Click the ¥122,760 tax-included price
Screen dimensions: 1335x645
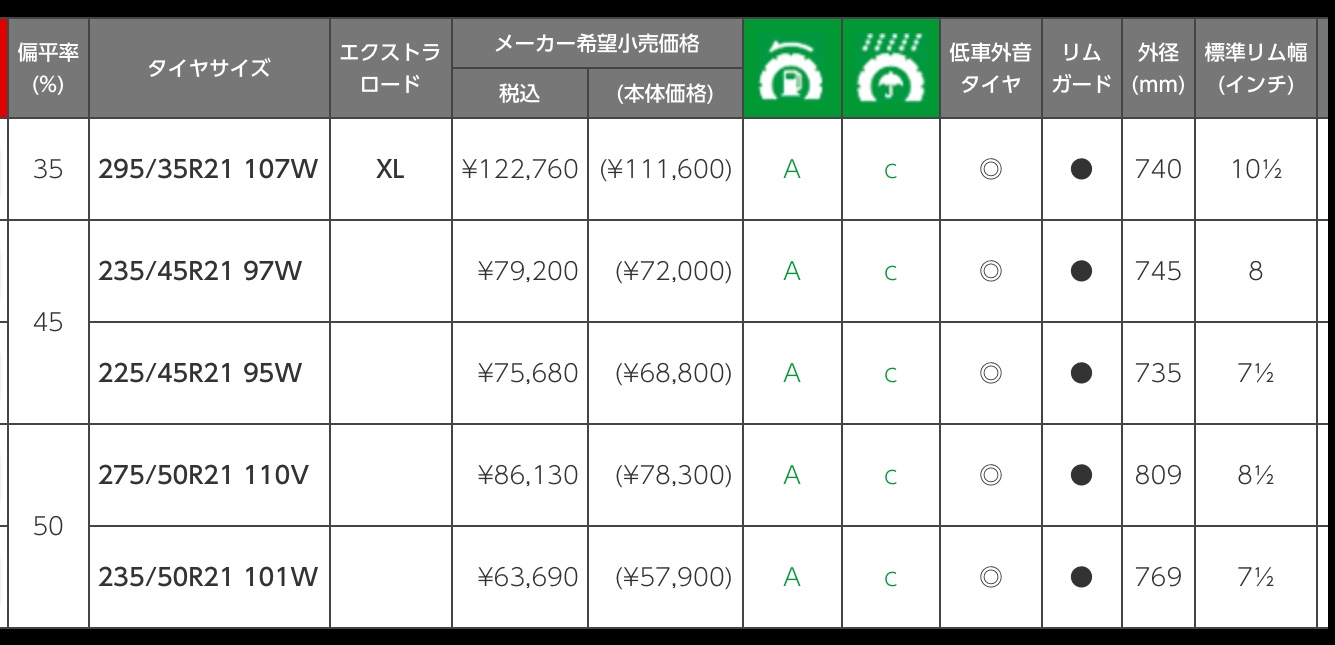tap(520, 170)
